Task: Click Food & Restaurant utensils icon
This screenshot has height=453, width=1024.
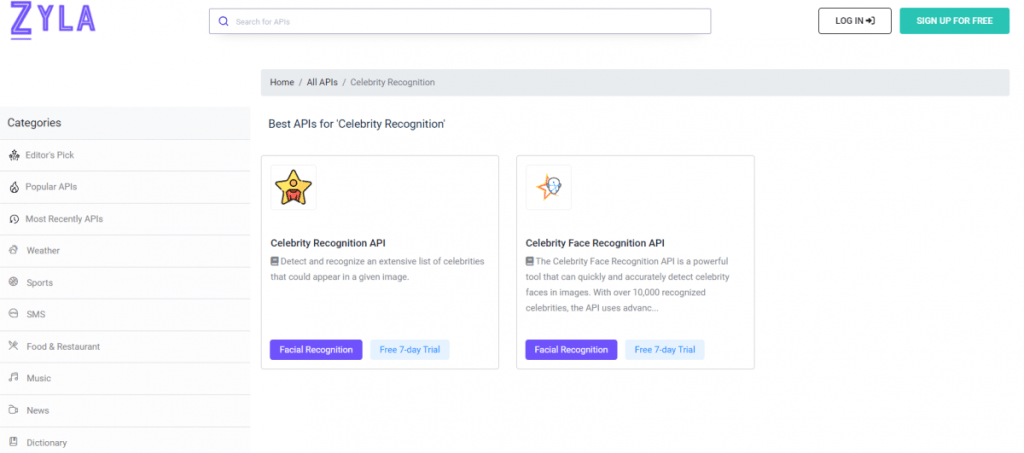Action: click(x=14, y=346)
